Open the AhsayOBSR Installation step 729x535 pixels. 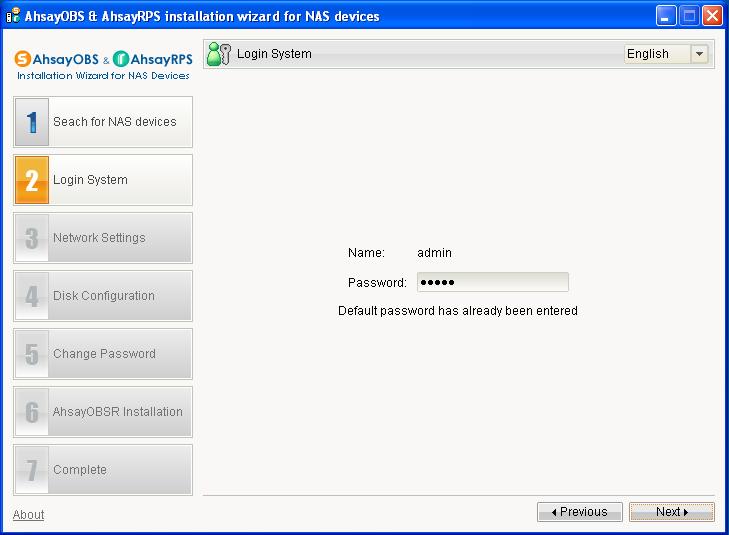(103, 412)
